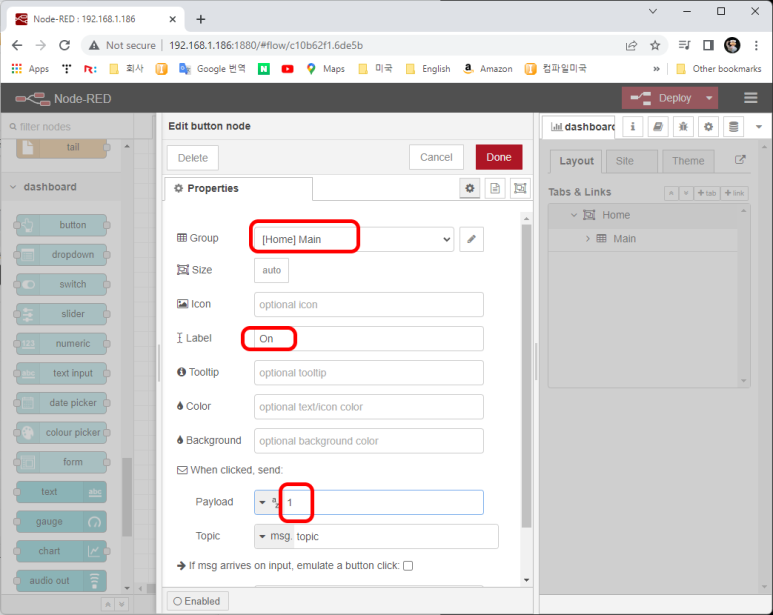773x615 pixels.
Task: Open the Payload type selector dropdown
Action: tap(268, 502)
